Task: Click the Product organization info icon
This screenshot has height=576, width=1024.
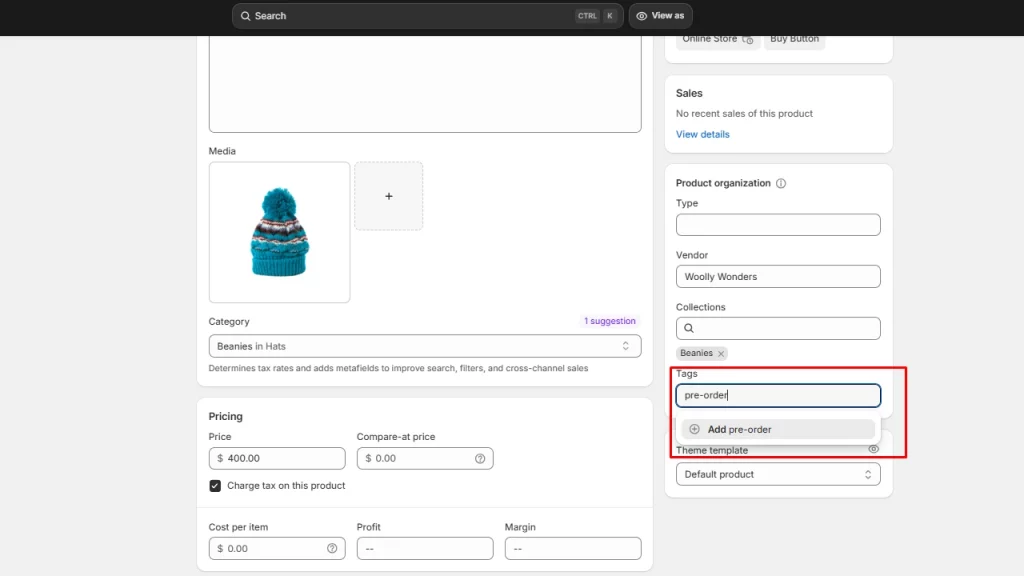Action: (781, 183)
